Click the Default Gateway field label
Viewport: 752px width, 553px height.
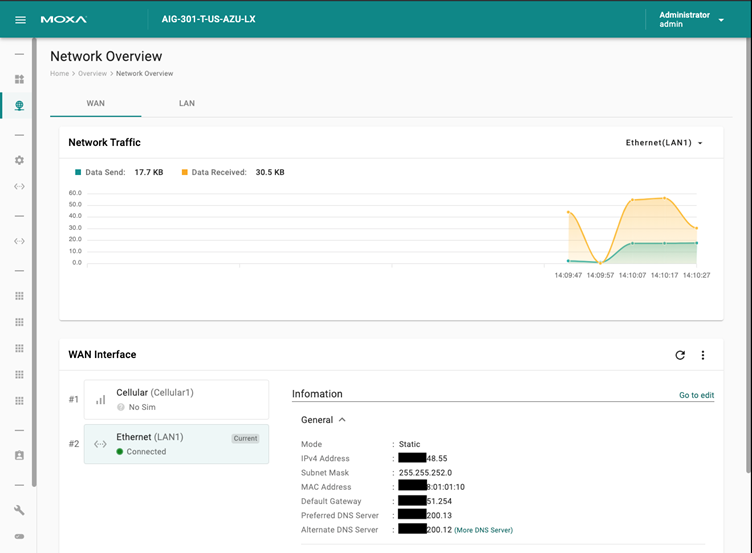point(331,501)
